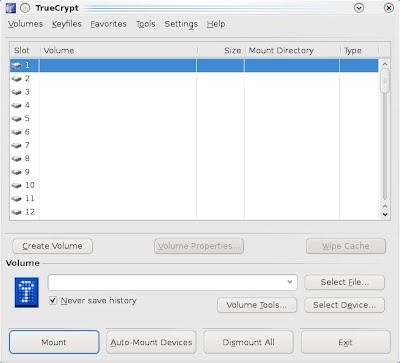Open the Settings menu
This screenshot has height=363, width=400.
click(x=181, y=24)
